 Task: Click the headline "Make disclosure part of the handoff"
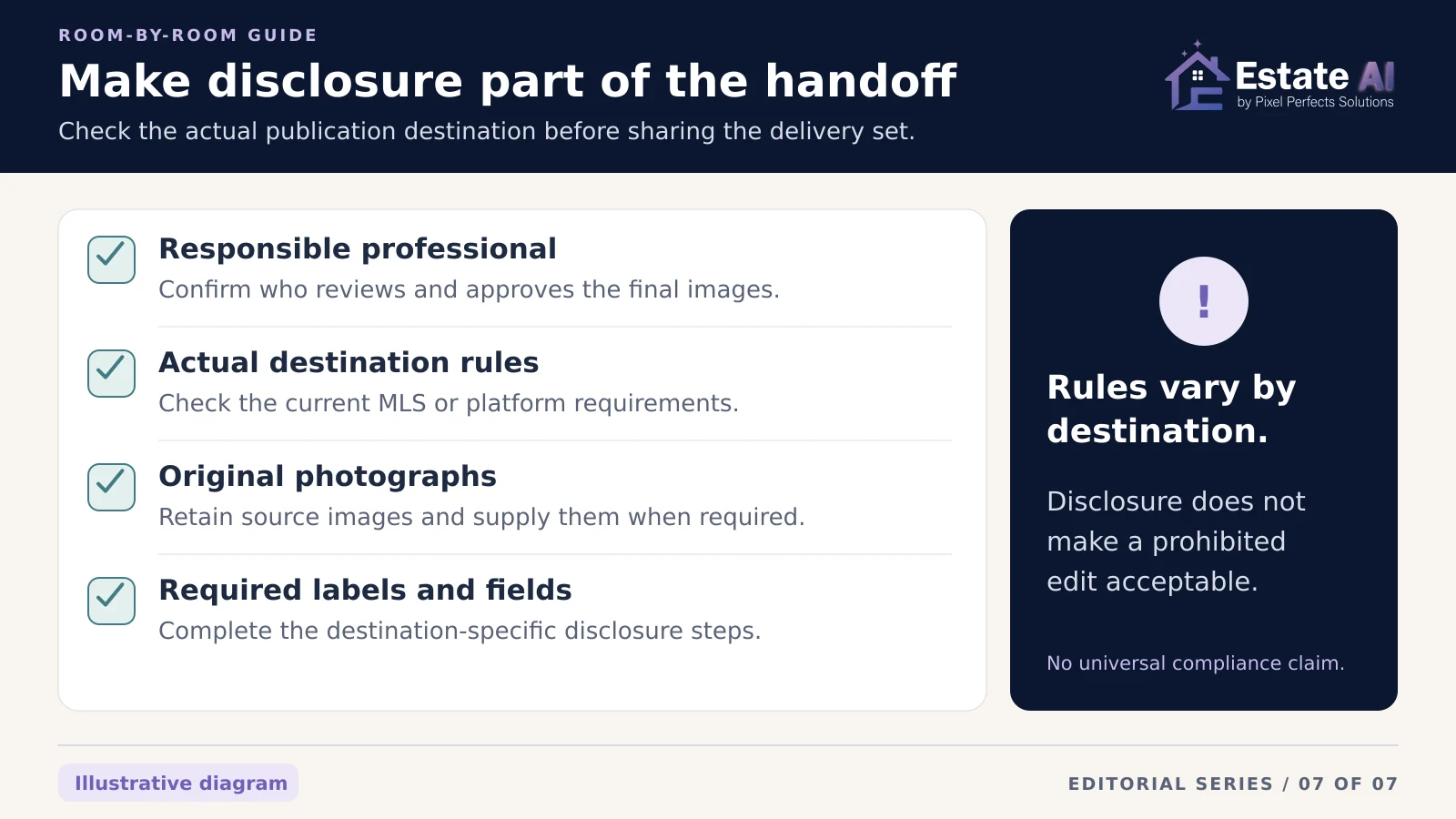508,81
